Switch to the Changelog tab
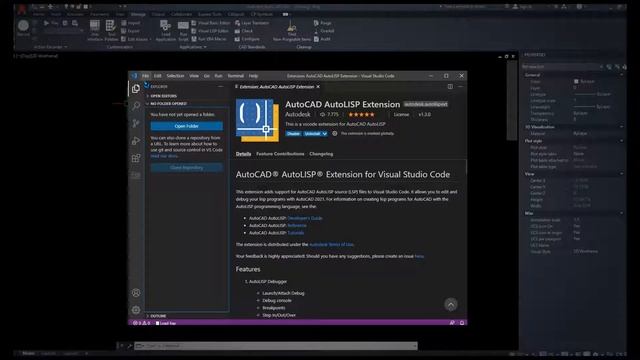This screenshot has width=640, height=360. click(321, 154)
